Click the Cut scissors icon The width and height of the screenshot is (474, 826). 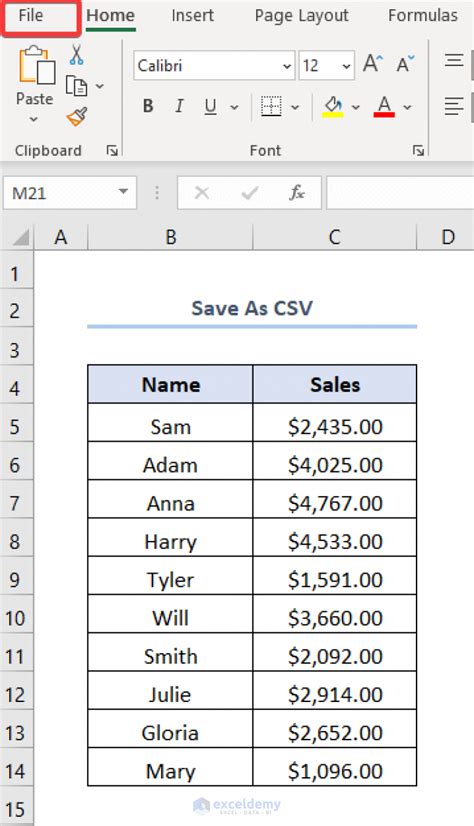click(x=76, y=55)
